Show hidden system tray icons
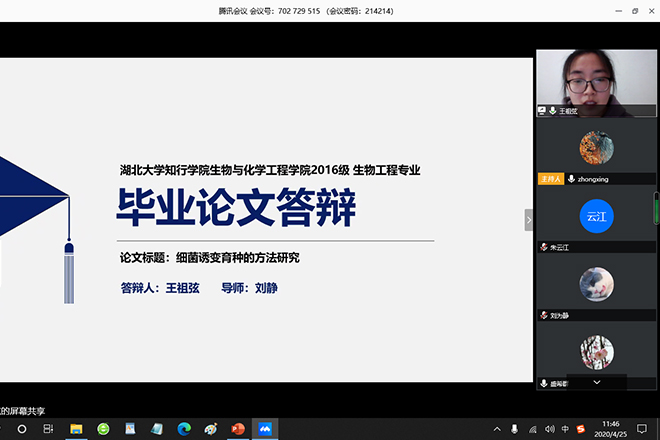The height and width of the screenshot is (440, 660). (x=497, y=429)
